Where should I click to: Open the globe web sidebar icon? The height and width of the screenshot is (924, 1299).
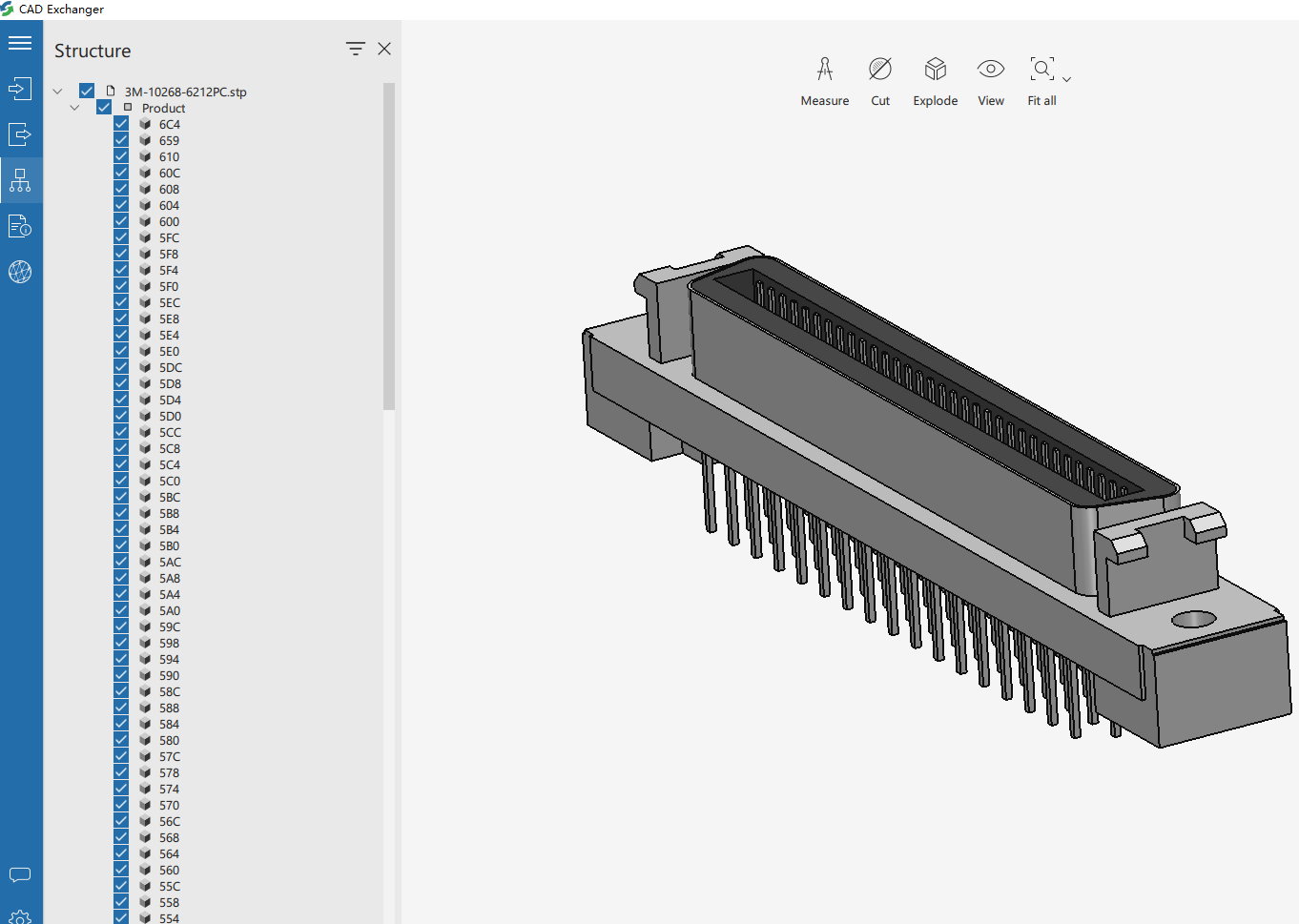[x=20, y=272]
